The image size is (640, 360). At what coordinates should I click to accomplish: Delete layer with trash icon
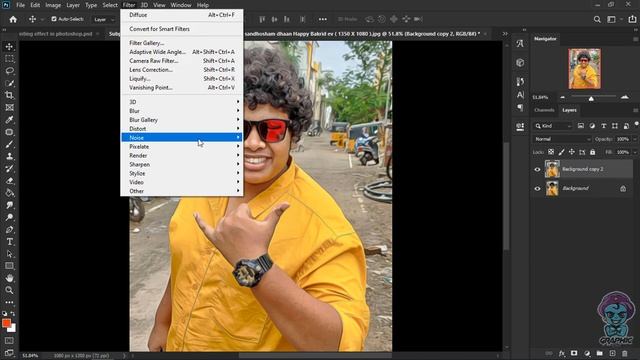(625, 353)
